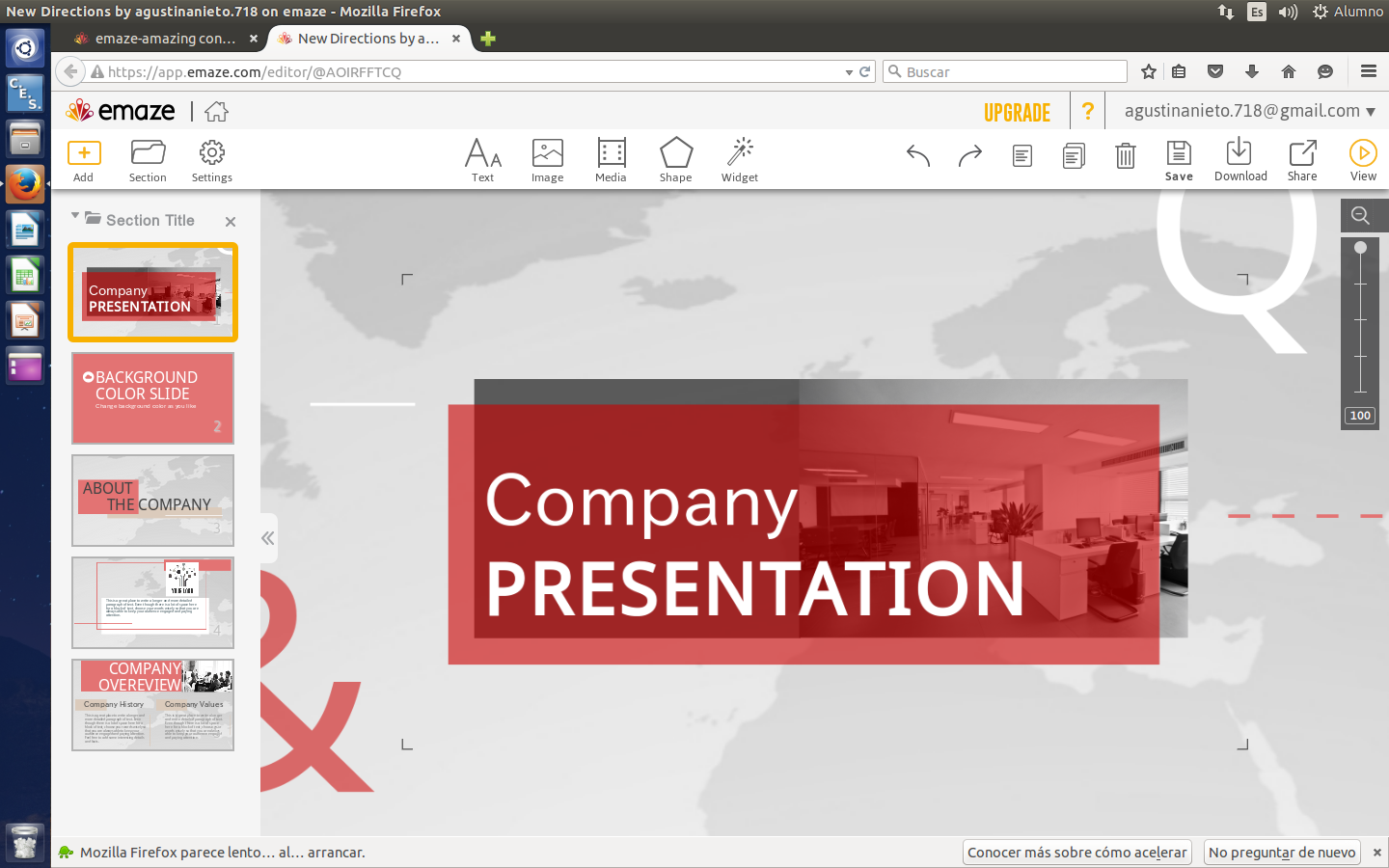Close the emaze-amazing tab

click(x=254, y=39)
